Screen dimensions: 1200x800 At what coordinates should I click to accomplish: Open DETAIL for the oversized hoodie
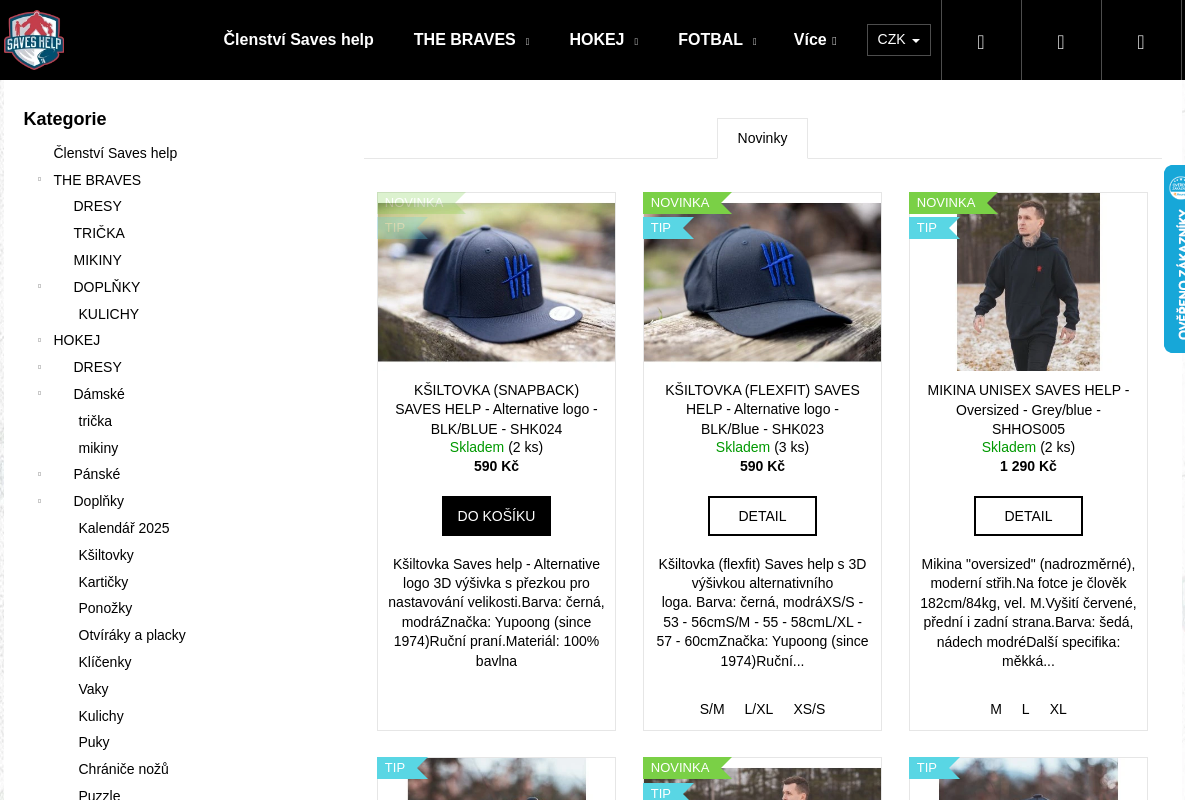(x=1028, y=516)
